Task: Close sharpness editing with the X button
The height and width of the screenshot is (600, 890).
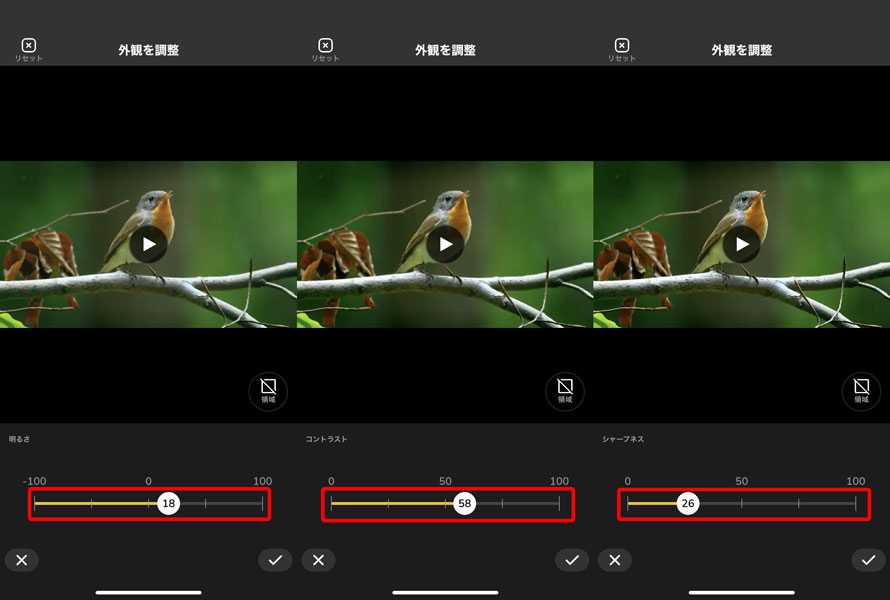Action: (x=615, y=560)
